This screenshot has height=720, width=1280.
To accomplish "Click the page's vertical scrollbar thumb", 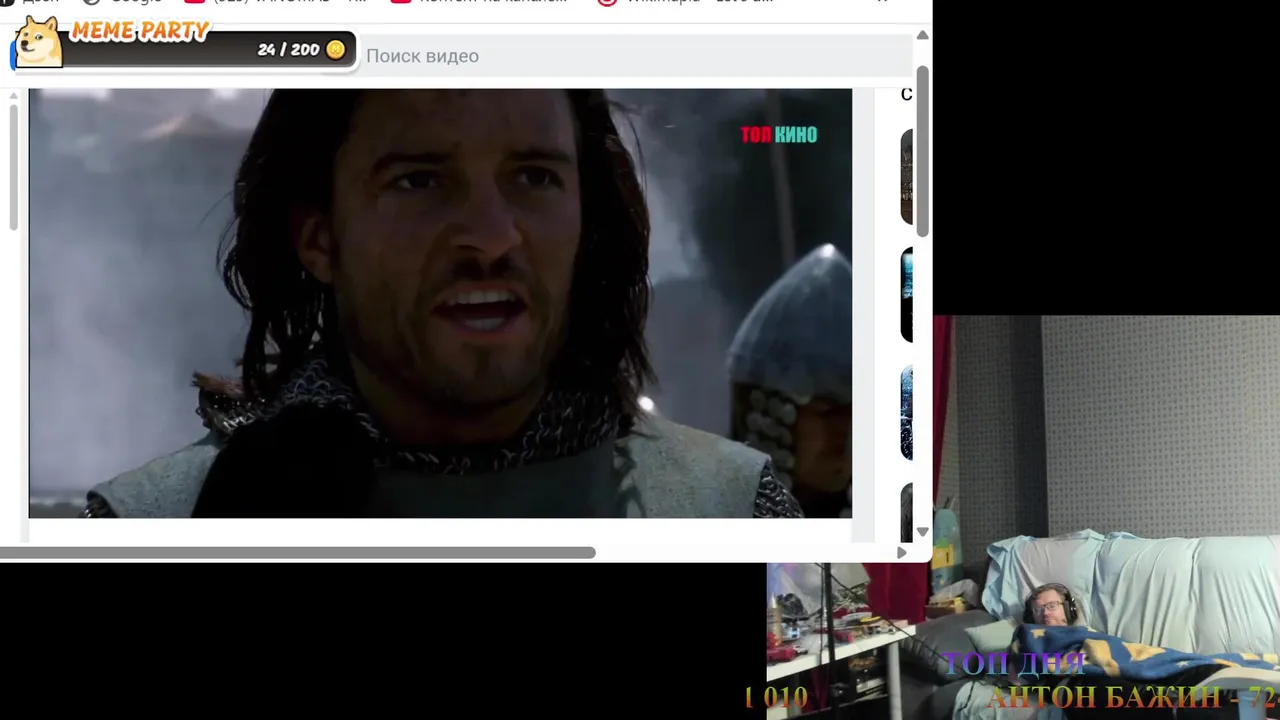I will point(922,152).
